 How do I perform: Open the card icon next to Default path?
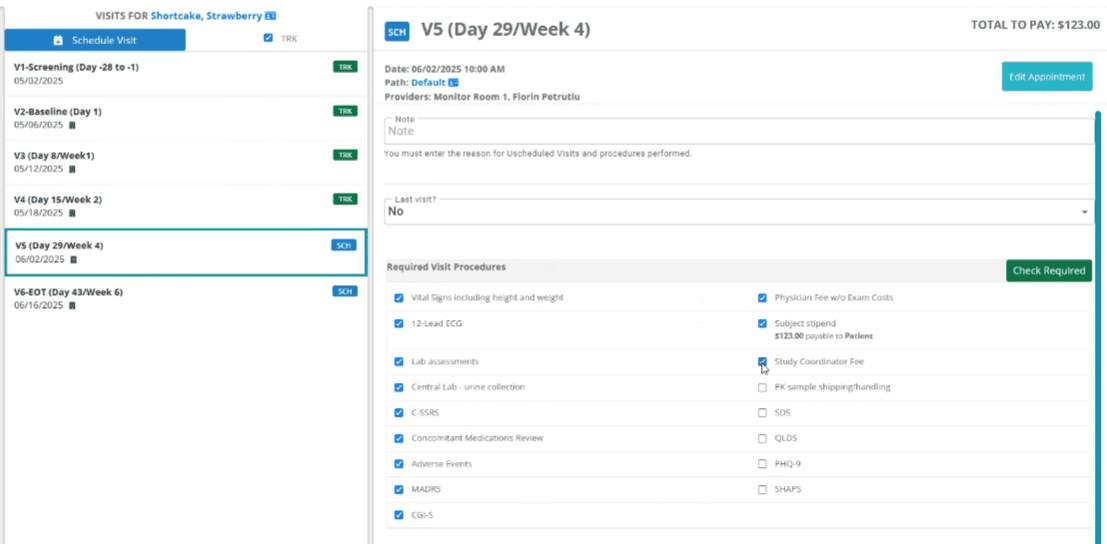click(x=453, y=83)
